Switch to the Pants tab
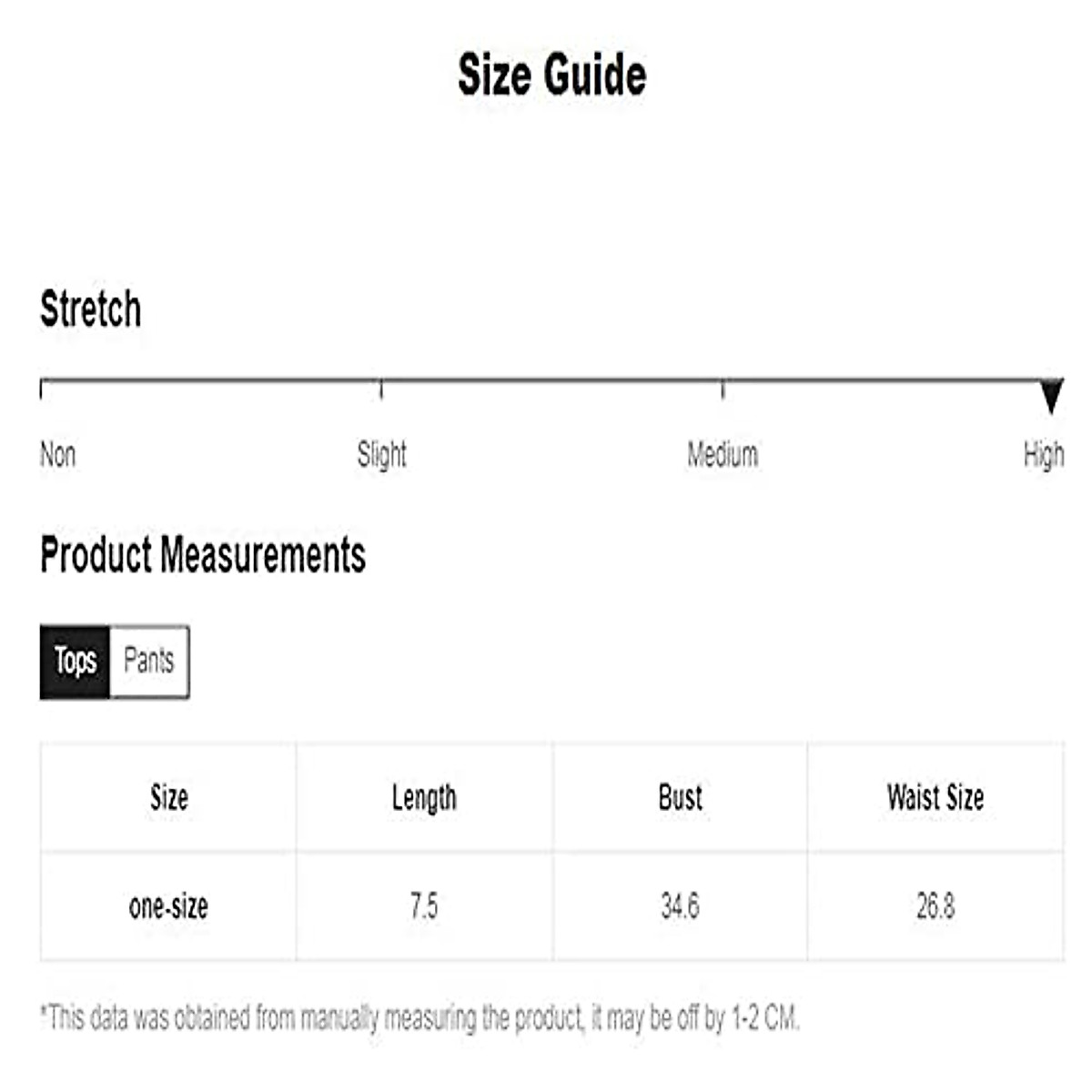This screenshot has width=1092, height=1092. tap(149, 662)
